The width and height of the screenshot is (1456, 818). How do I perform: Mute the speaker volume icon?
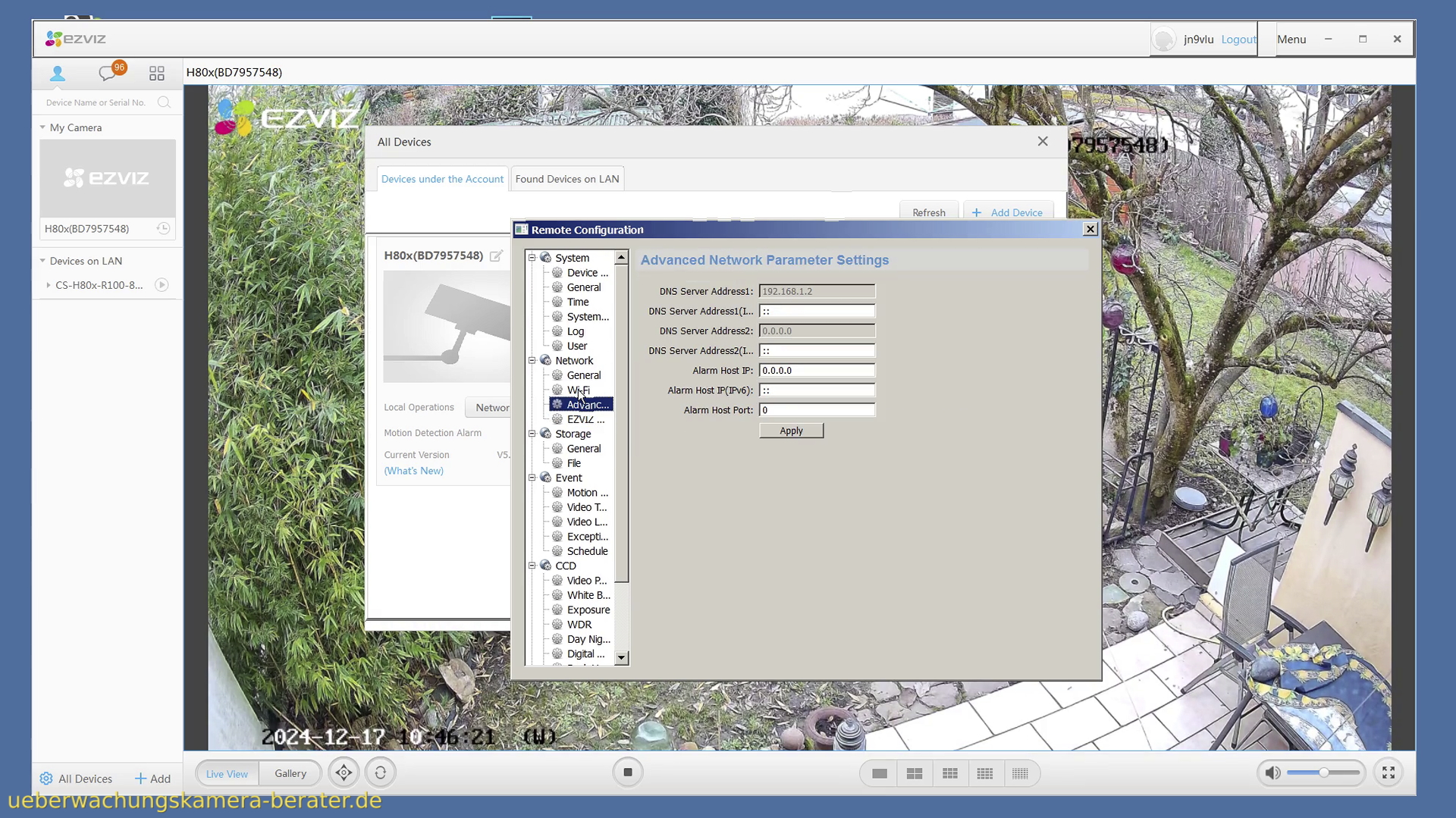(x=1272, y=773)
